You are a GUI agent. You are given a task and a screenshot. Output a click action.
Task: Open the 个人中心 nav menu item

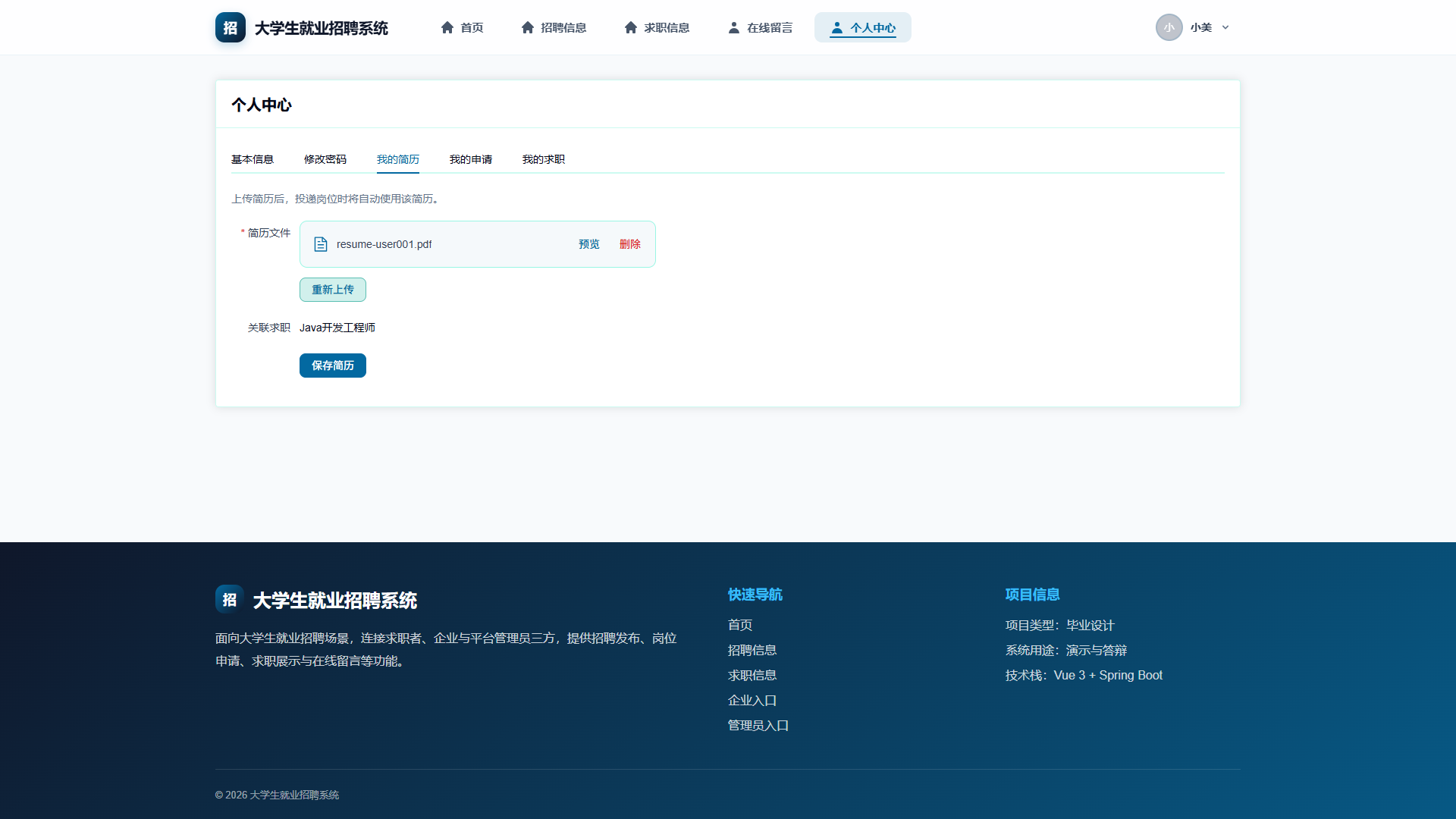pyautogui.click(x=863, y=27)
